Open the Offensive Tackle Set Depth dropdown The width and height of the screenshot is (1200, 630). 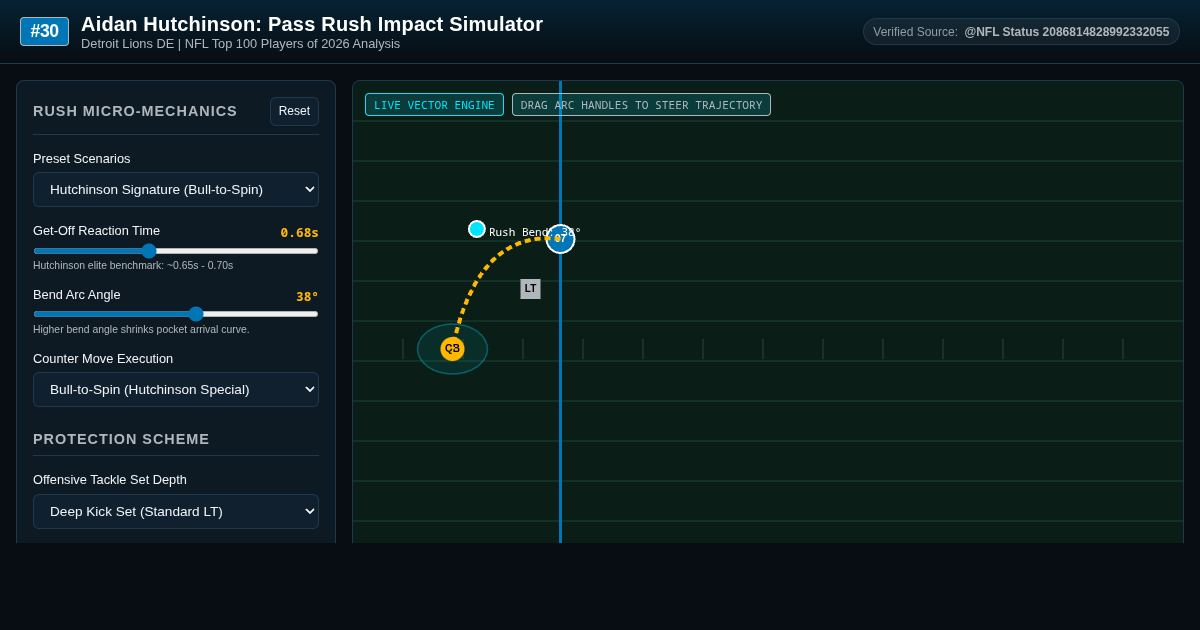point(176,511)
